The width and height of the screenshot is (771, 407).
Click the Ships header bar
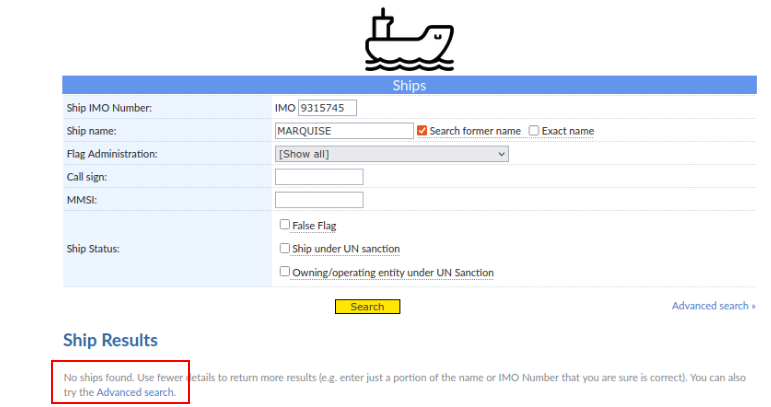tap(409, 85)
